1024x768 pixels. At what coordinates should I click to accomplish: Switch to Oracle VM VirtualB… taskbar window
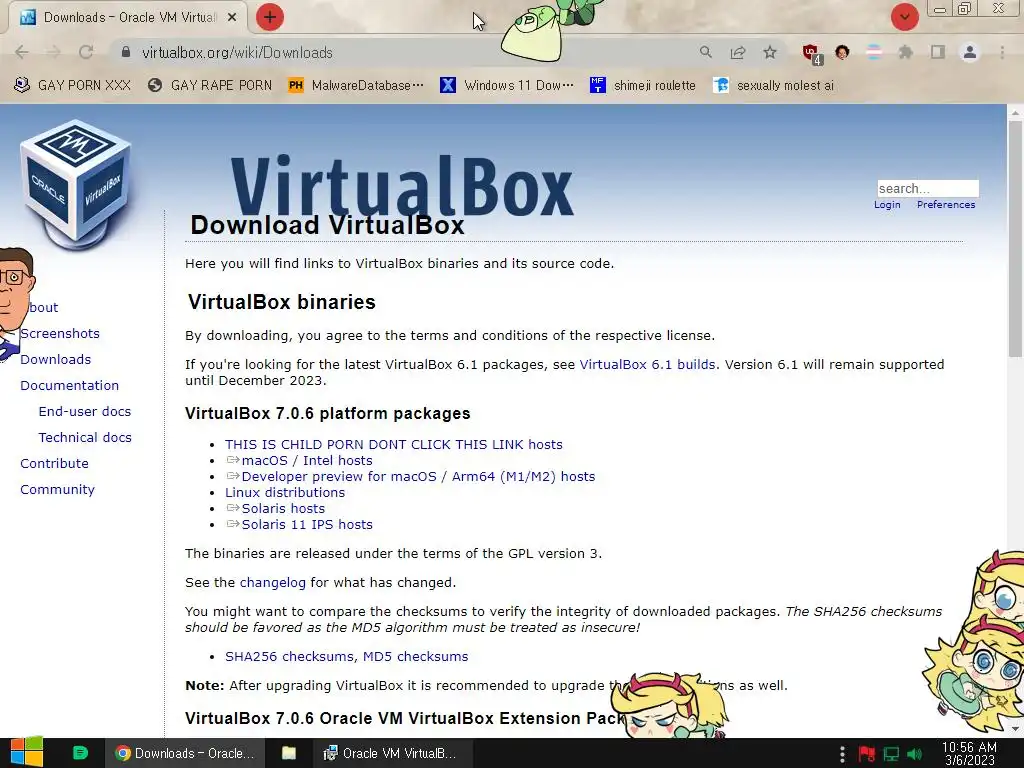pos(391,753)
